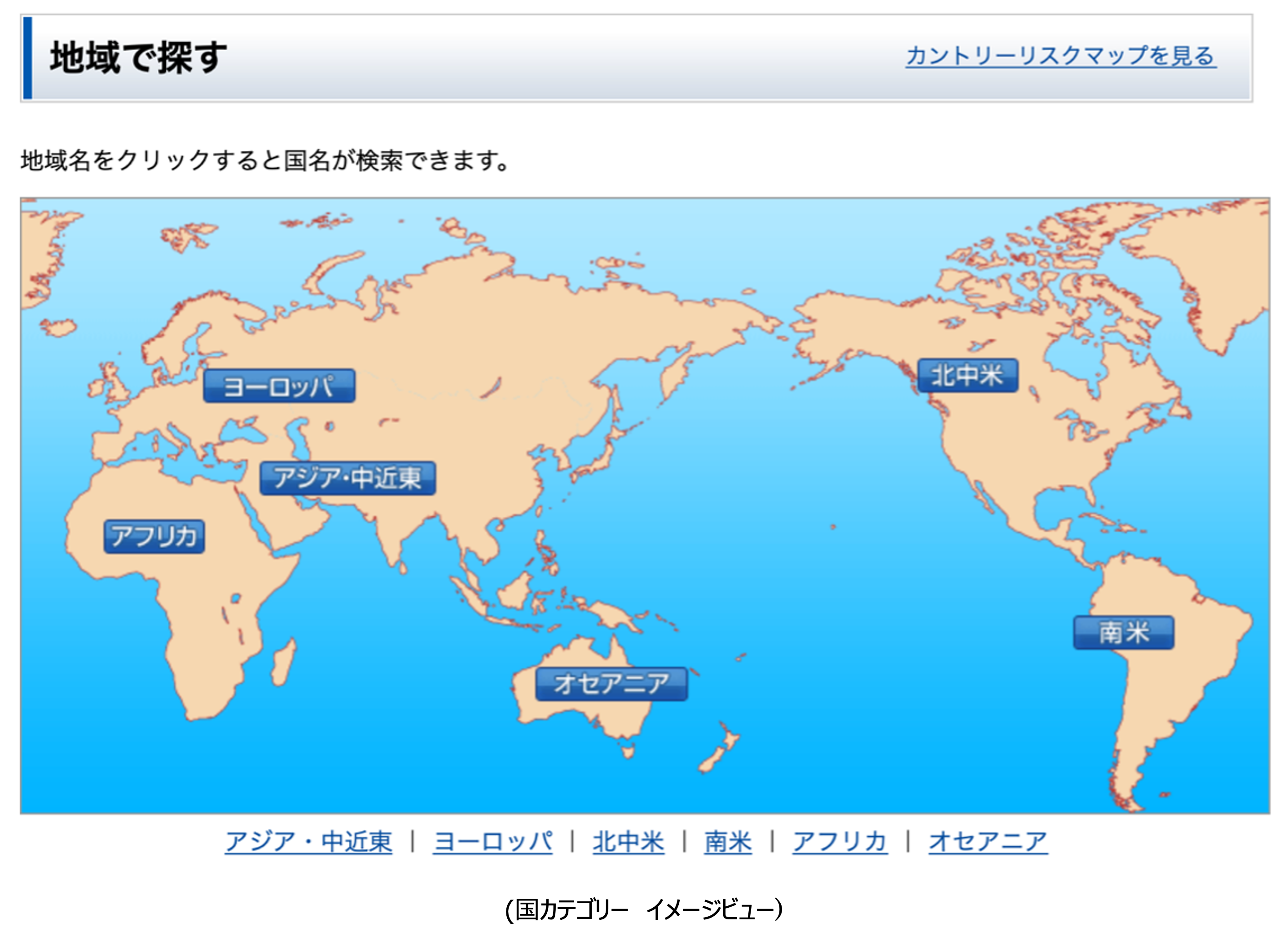Click the 国カテゴリー イメージビュー caption
Image resolution: width=1288 pixels, height=940 pixels.
[643, 909]
